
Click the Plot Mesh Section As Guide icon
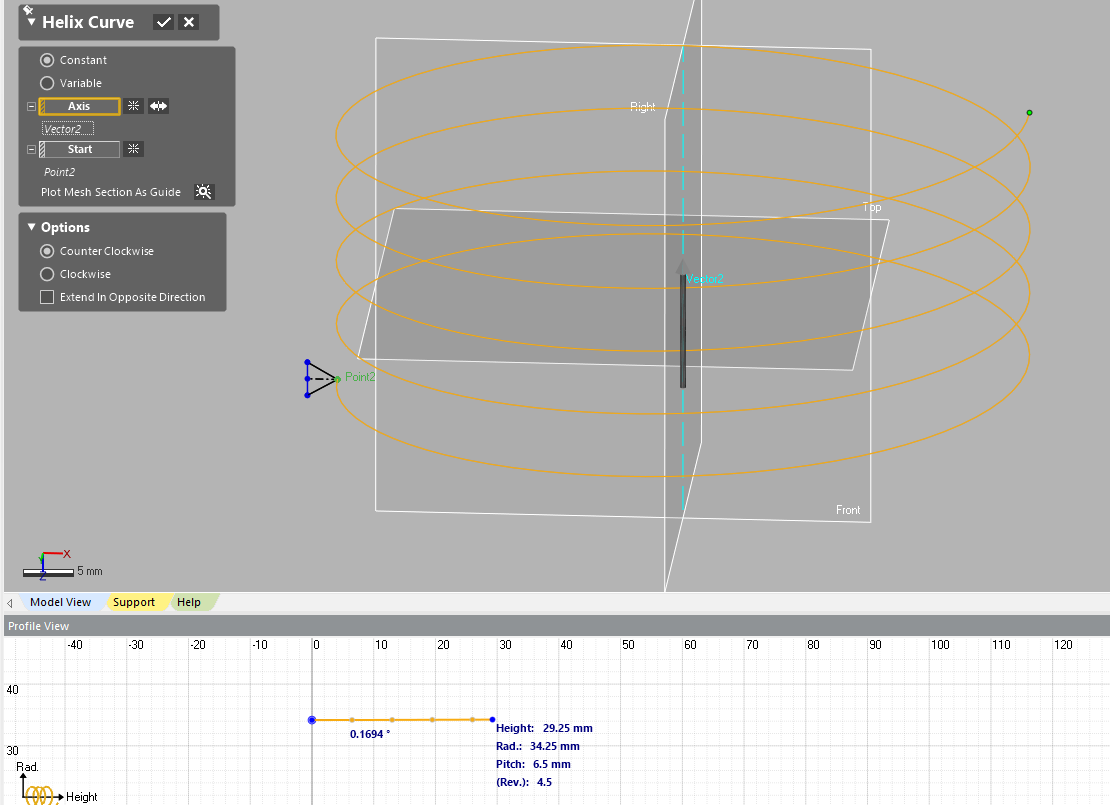pyautogui.click(x=204, y=191)
